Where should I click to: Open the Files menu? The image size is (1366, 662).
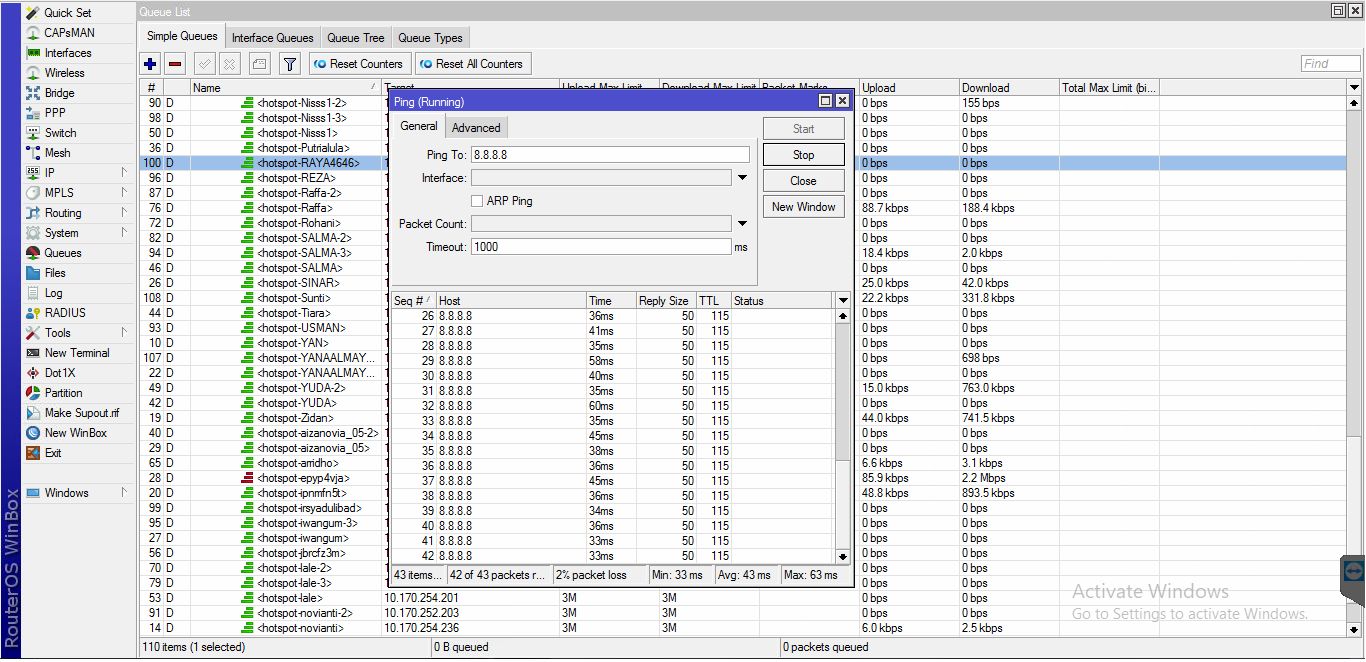pos(55,273)
